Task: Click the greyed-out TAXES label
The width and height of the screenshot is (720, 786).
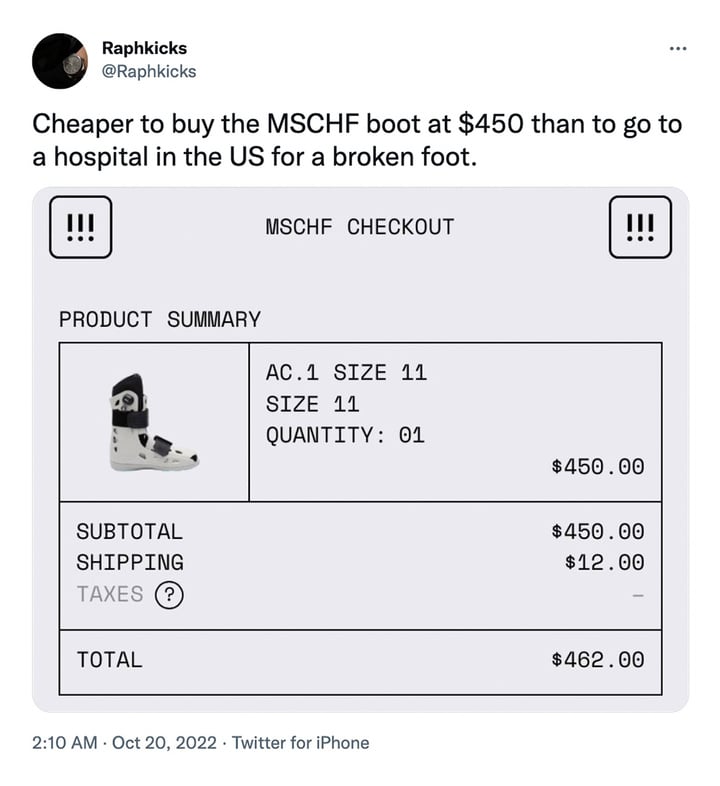Action: (110, 595)
